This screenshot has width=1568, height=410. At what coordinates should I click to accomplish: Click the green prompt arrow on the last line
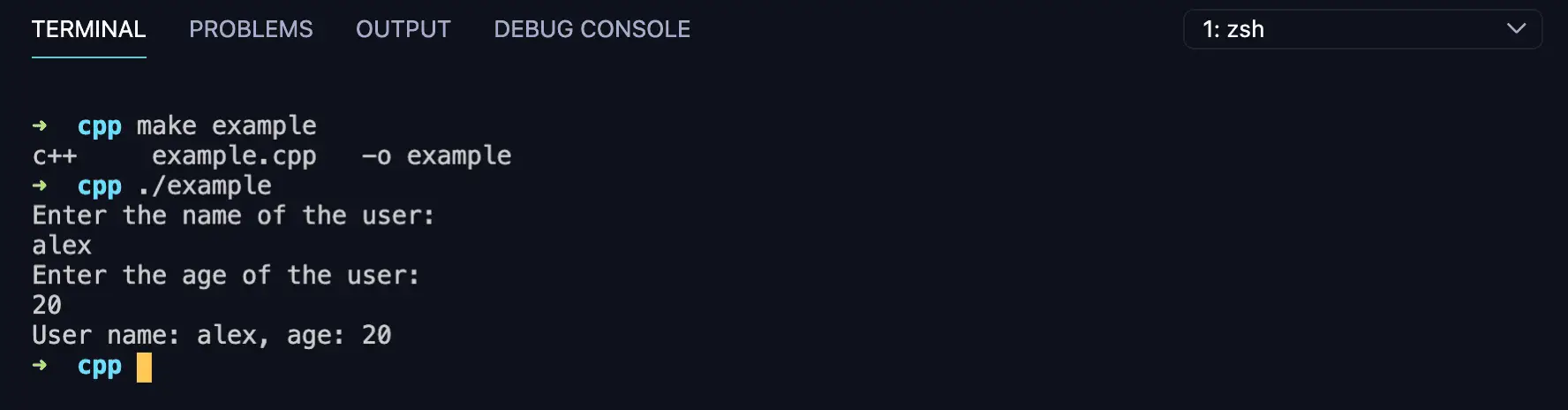pos(40,365)
